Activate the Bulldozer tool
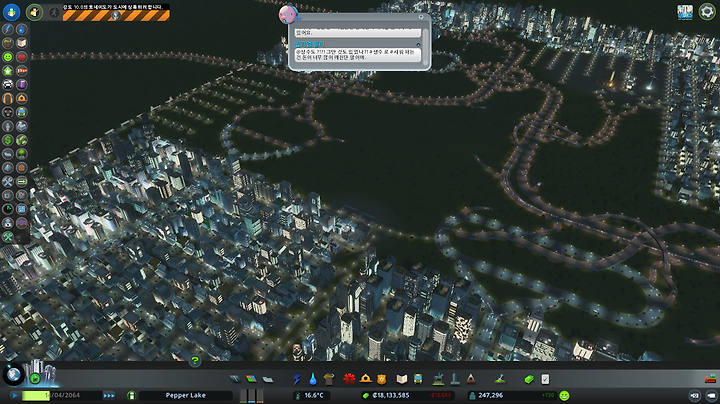 710,379
